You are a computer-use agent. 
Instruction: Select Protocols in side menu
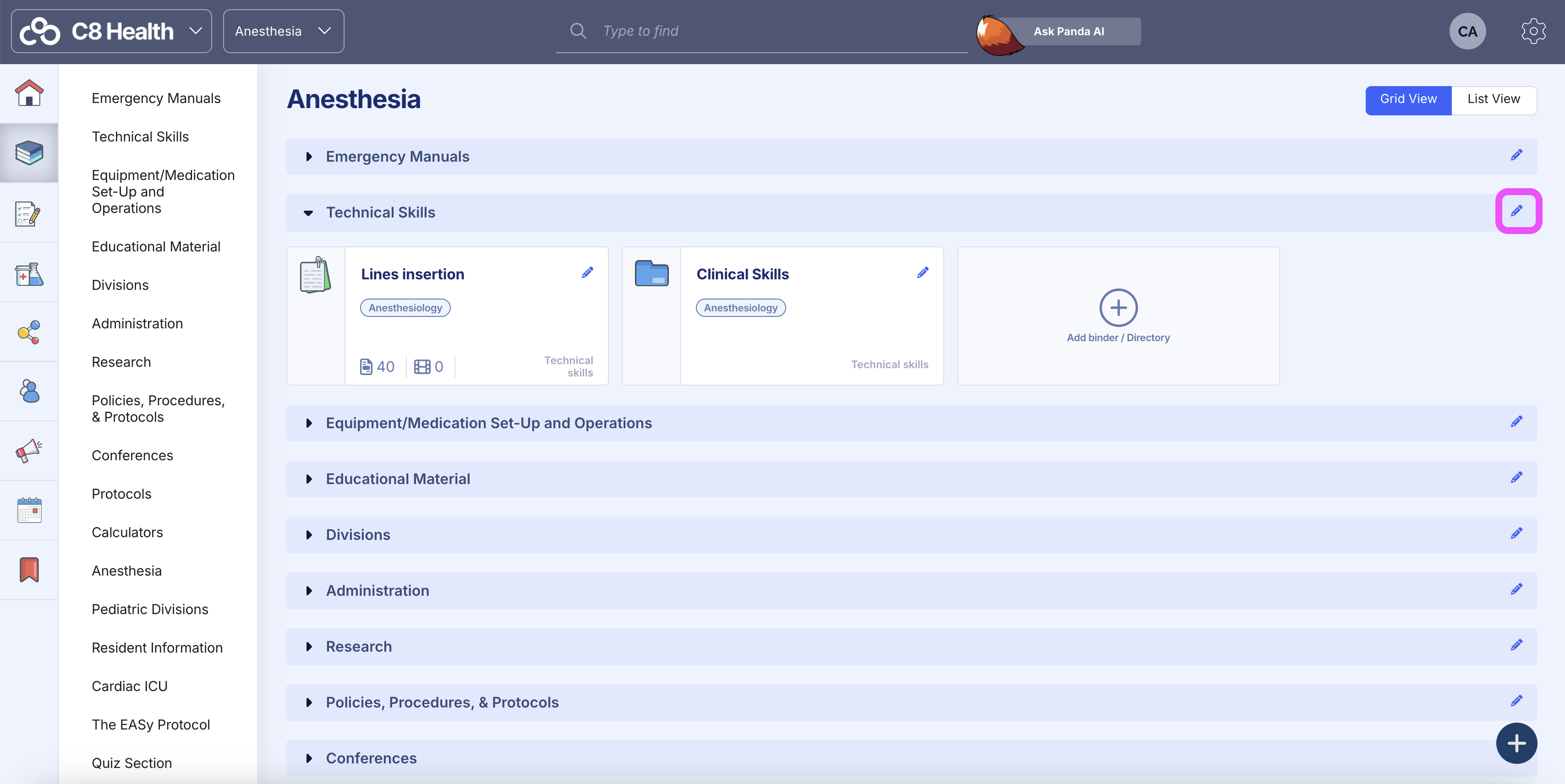click(121, 494)
